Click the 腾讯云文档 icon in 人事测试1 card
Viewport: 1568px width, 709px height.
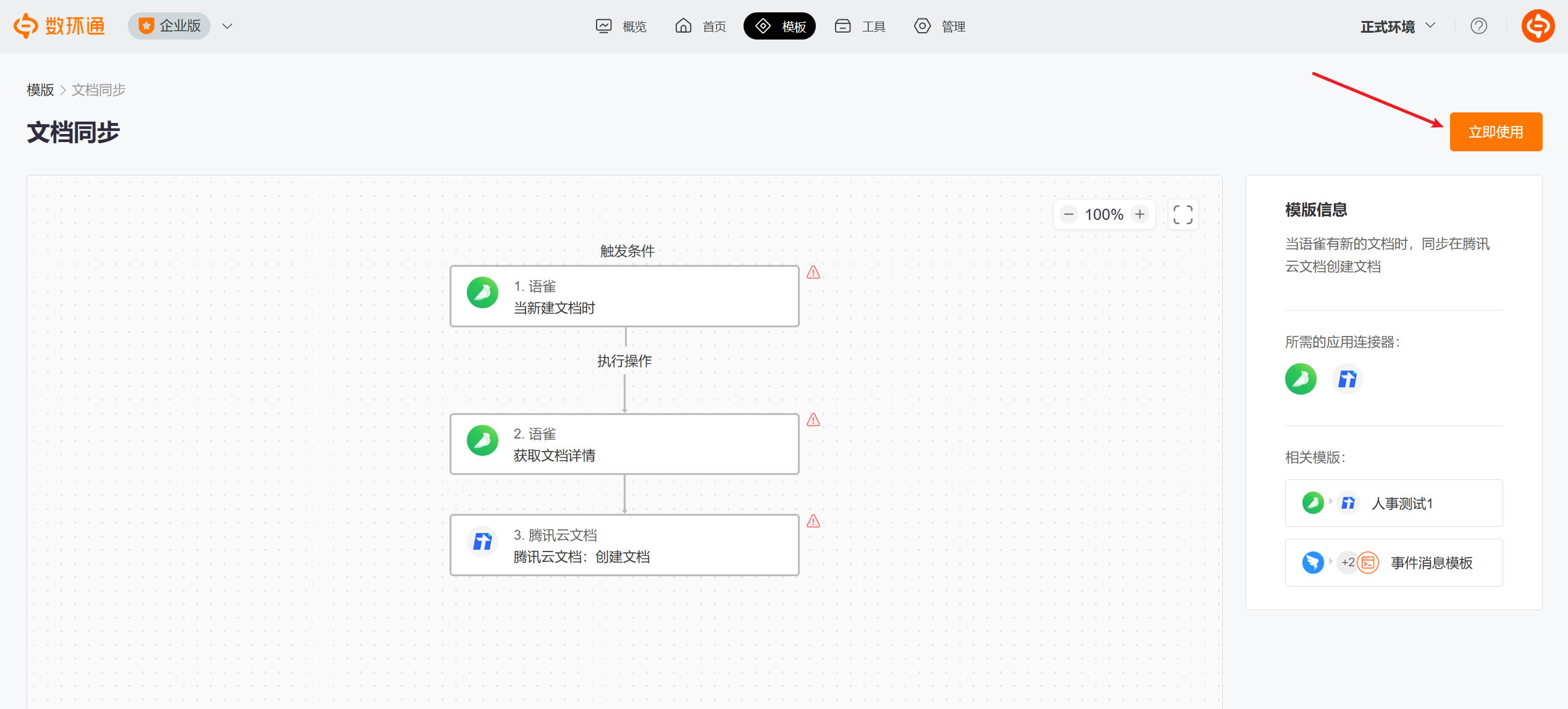1348,503
